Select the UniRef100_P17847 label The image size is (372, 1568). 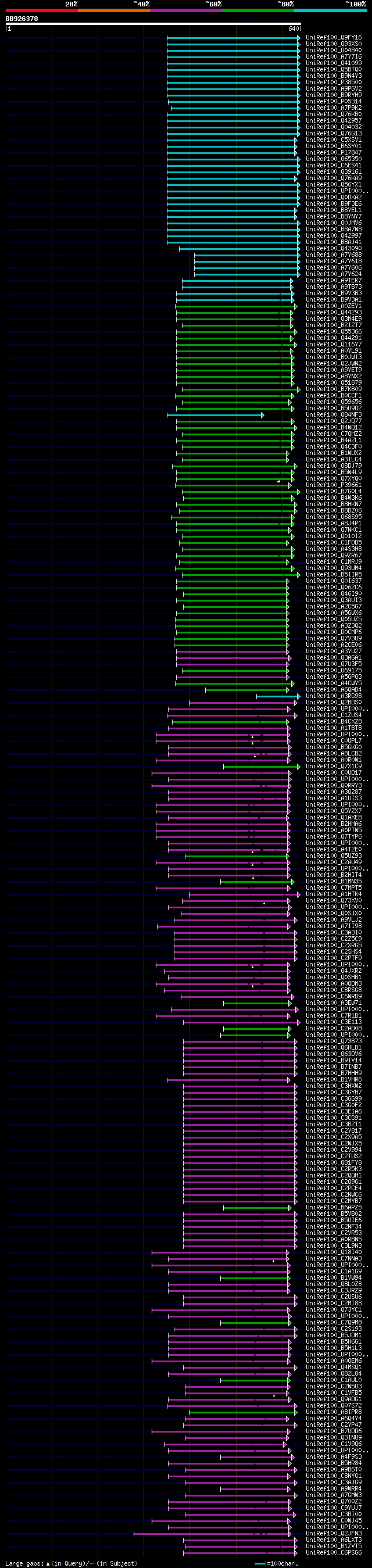click(334, 153)
